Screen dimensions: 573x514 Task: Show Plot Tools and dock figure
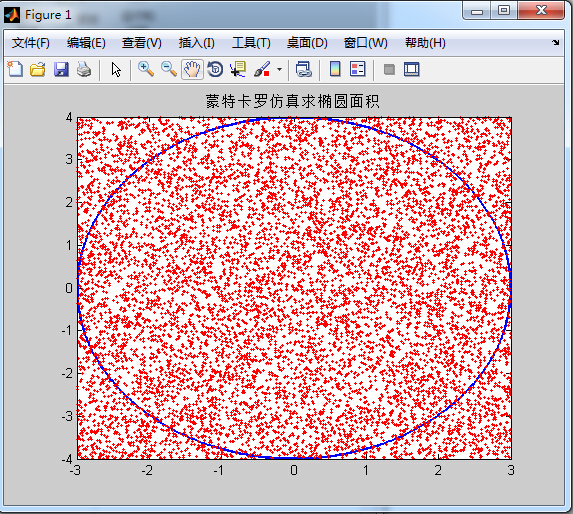pyautogui.click(x=411, y=69)
